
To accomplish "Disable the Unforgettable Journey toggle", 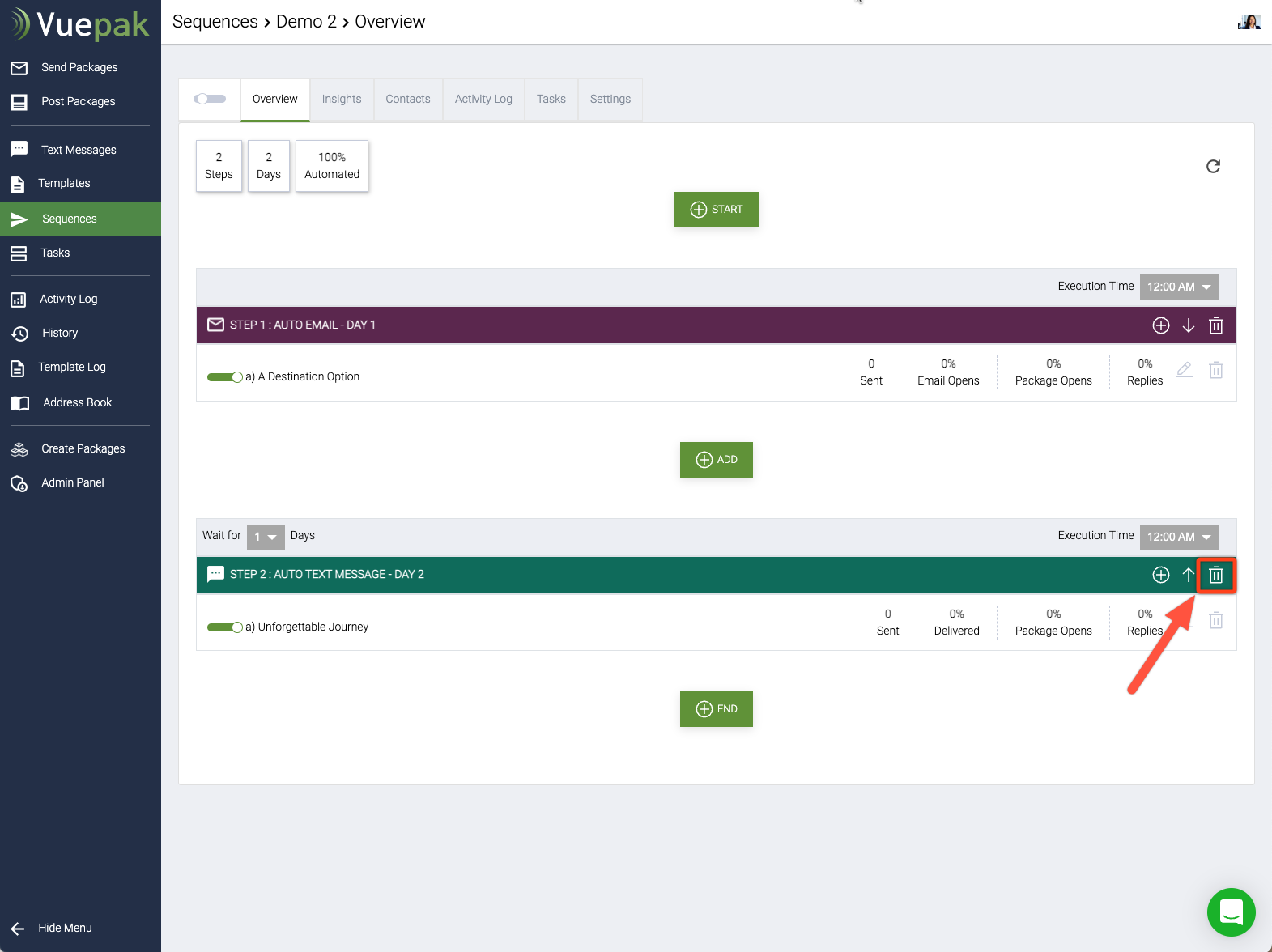I will click(x=224, y=627).
